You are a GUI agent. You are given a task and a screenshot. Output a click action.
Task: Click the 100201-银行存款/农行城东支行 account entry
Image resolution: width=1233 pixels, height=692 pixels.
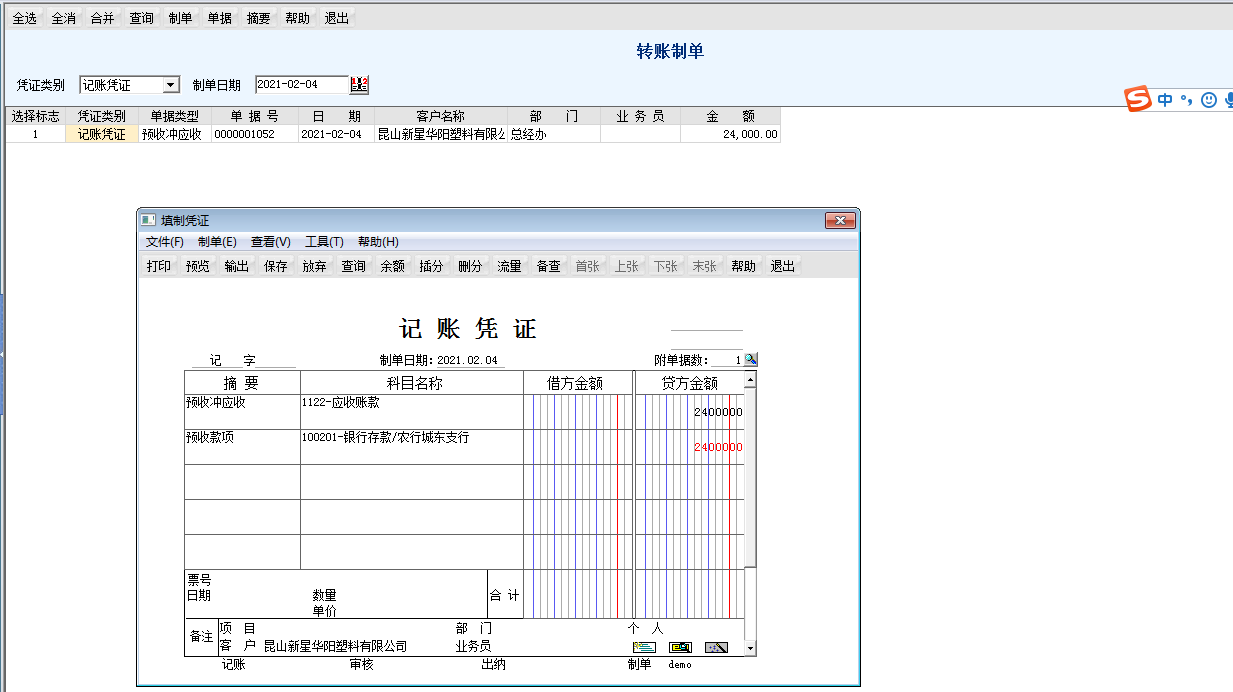(x=412, y=446)
